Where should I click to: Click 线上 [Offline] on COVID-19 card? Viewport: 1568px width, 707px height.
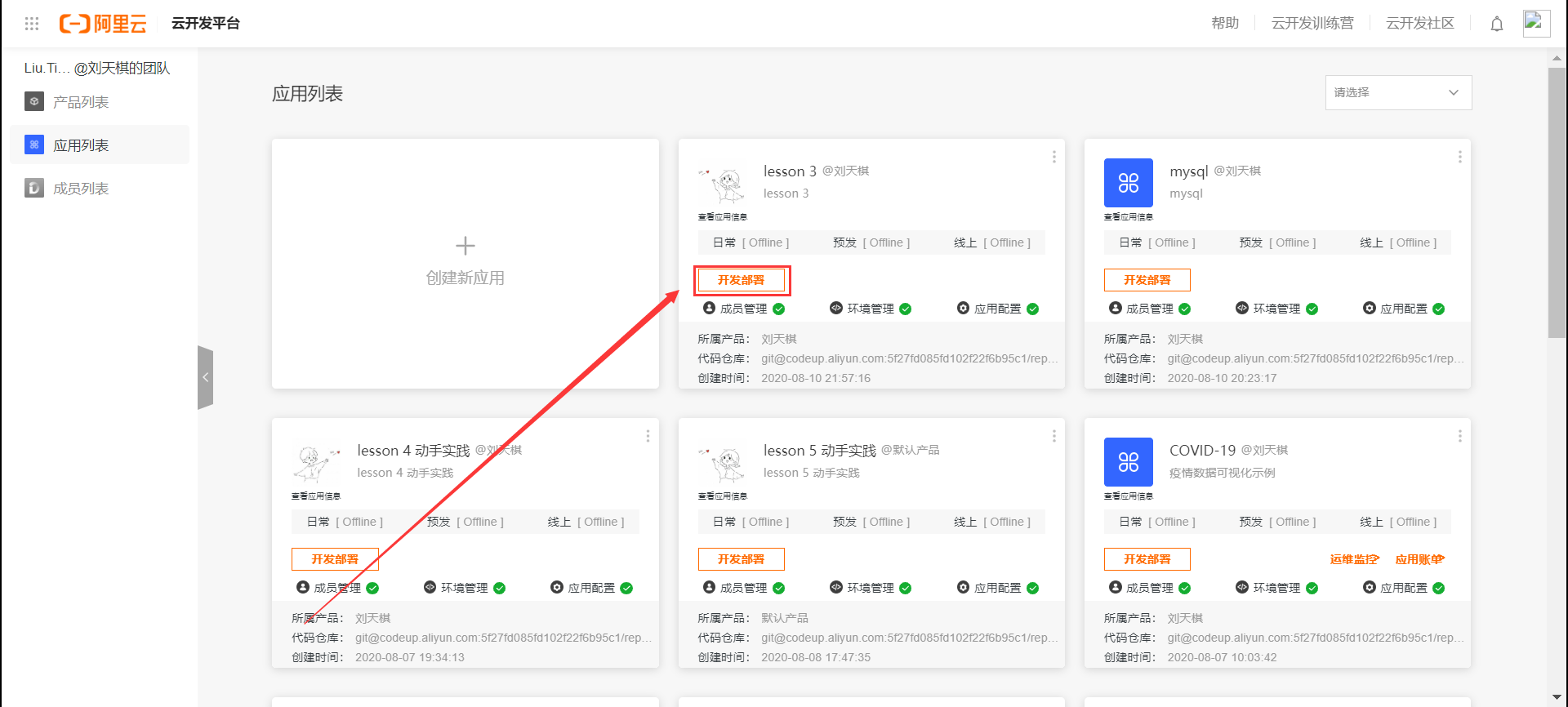(1398, 522)
